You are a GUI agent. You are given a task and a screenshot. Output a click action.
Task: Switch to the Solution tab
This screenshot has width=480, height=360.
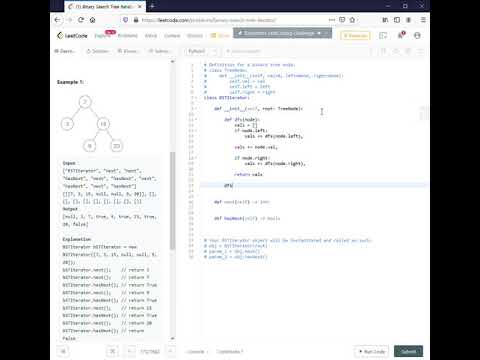point(97,51)
